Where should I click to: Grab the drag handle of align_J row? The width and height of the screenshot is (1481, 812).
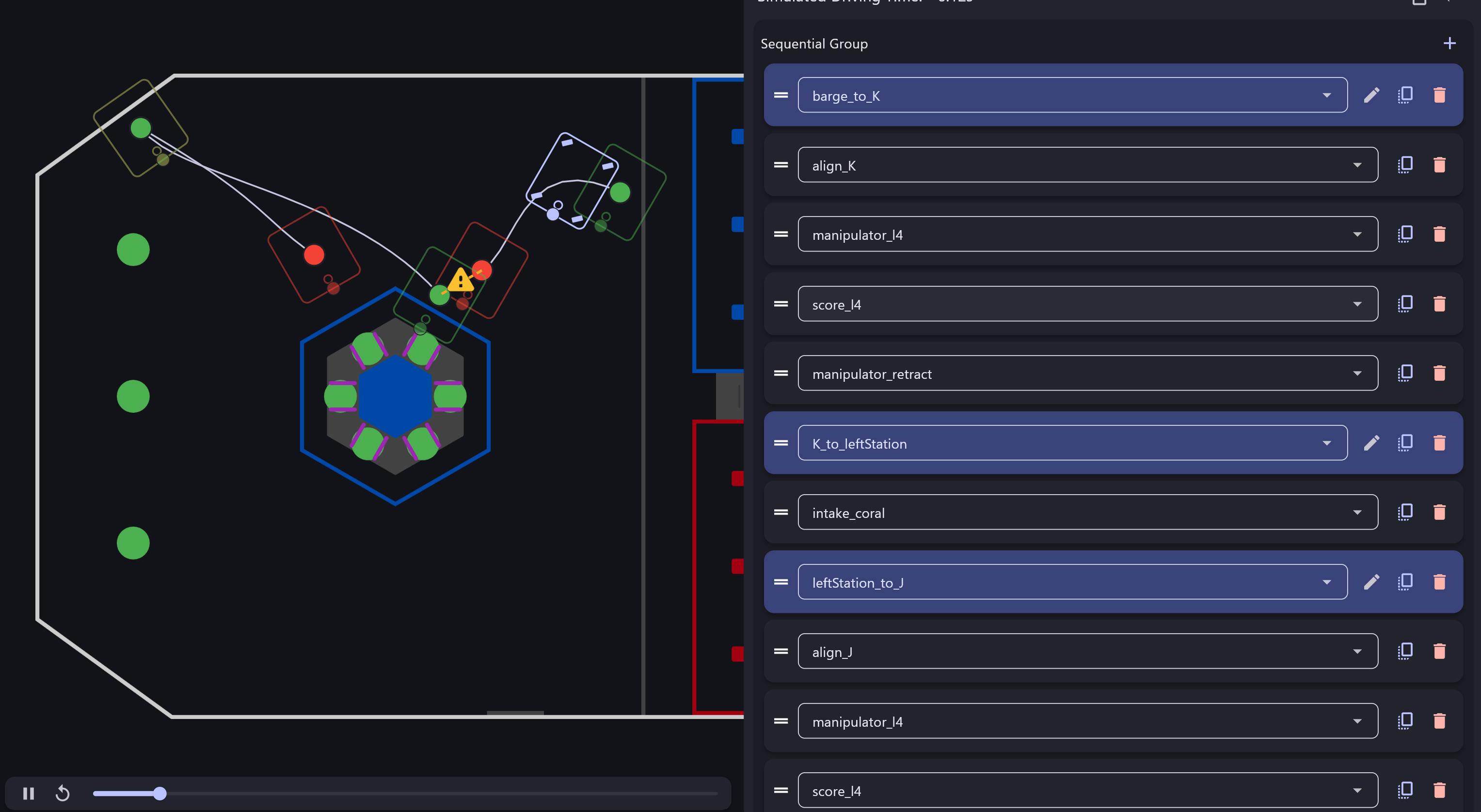coord(781,651)
